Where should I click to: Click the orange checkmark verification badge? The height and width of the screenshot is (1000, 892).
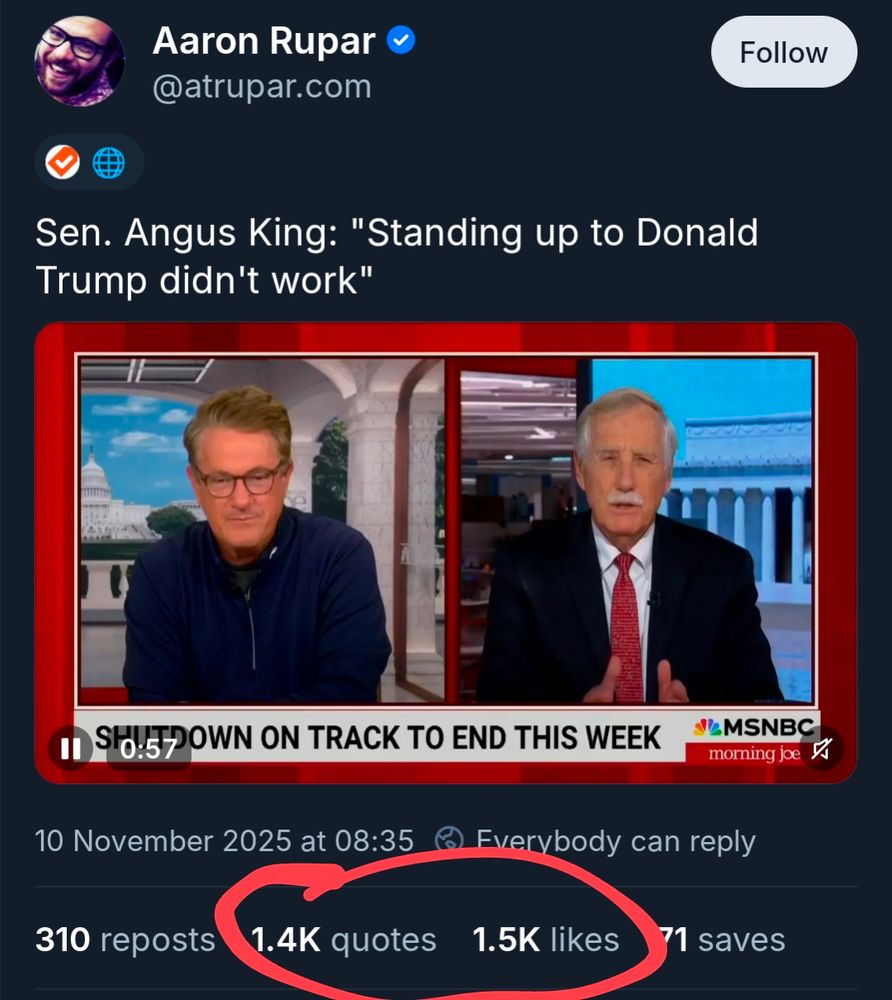(x=64, y=161)
